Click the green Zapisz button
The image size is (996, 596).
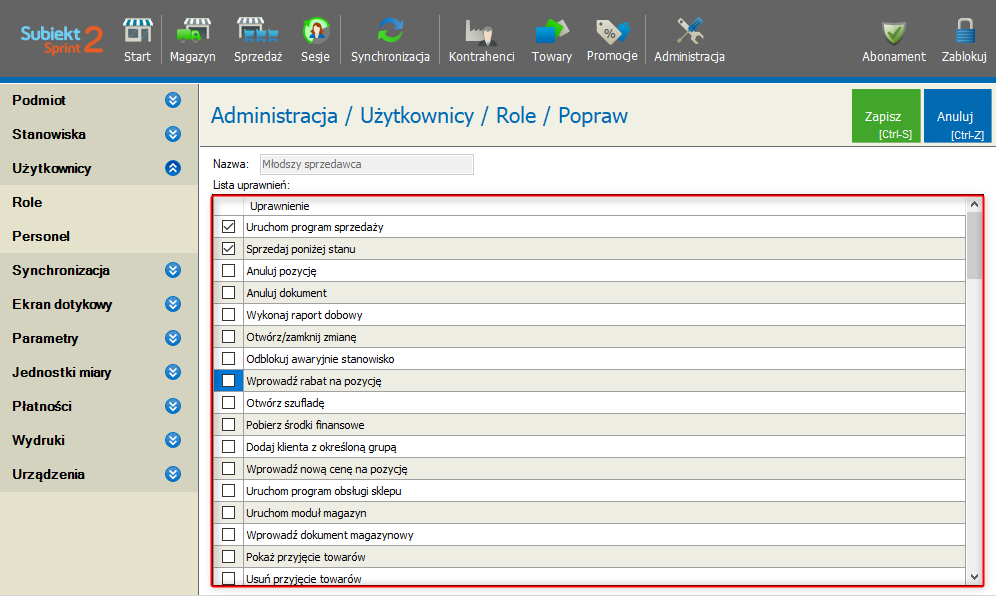pyautogui.click(x=886, y=117)
